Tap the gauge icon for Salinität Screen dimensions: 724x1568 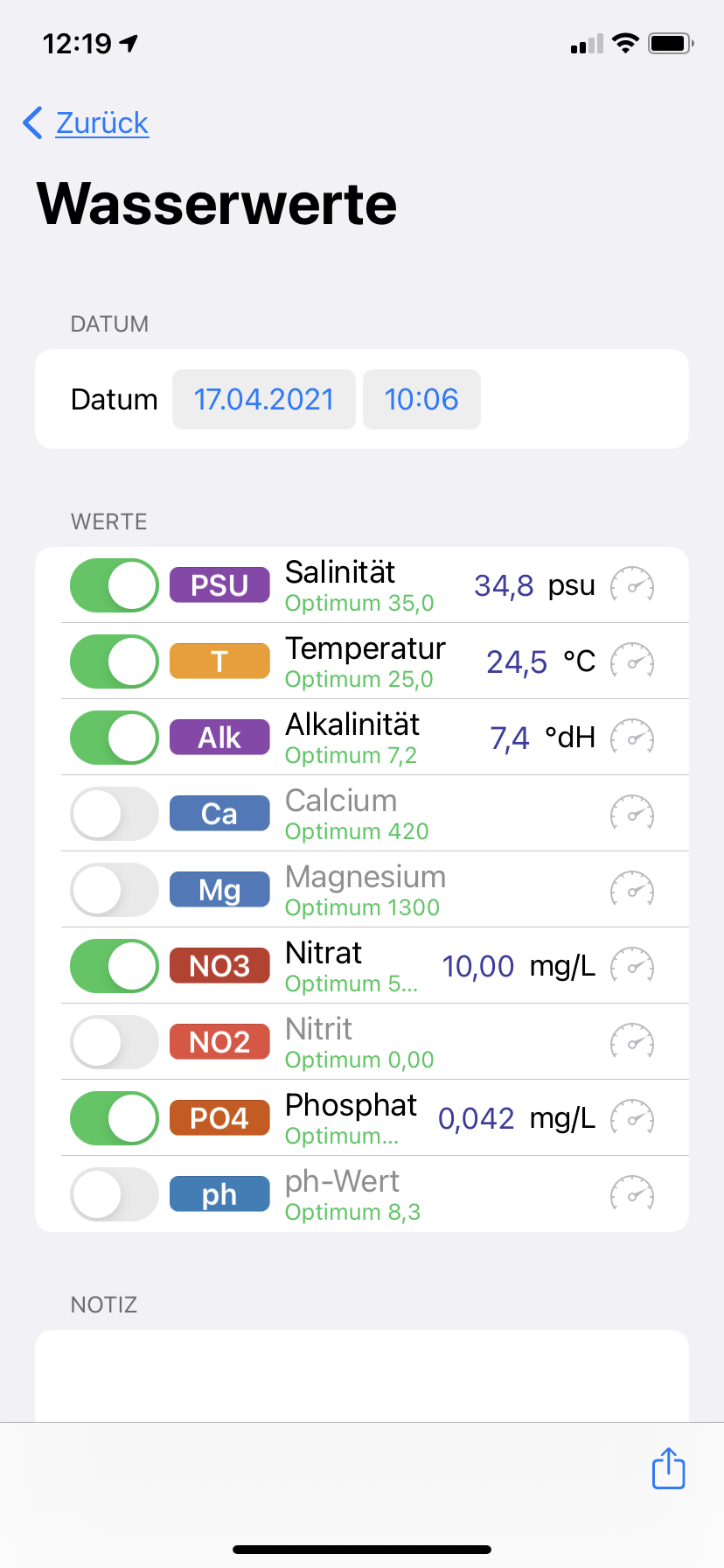[632, 585]
